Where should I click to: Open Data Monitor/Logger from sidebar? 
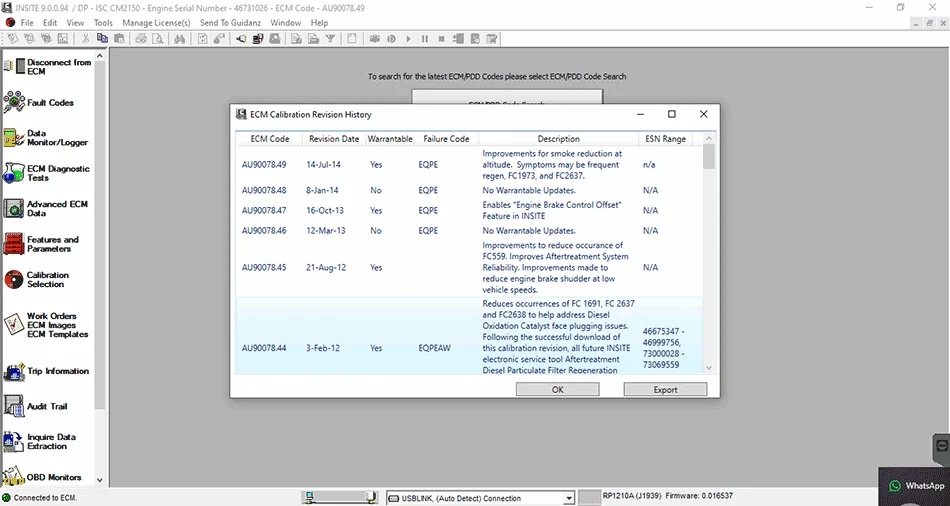(x=13, y=138)
